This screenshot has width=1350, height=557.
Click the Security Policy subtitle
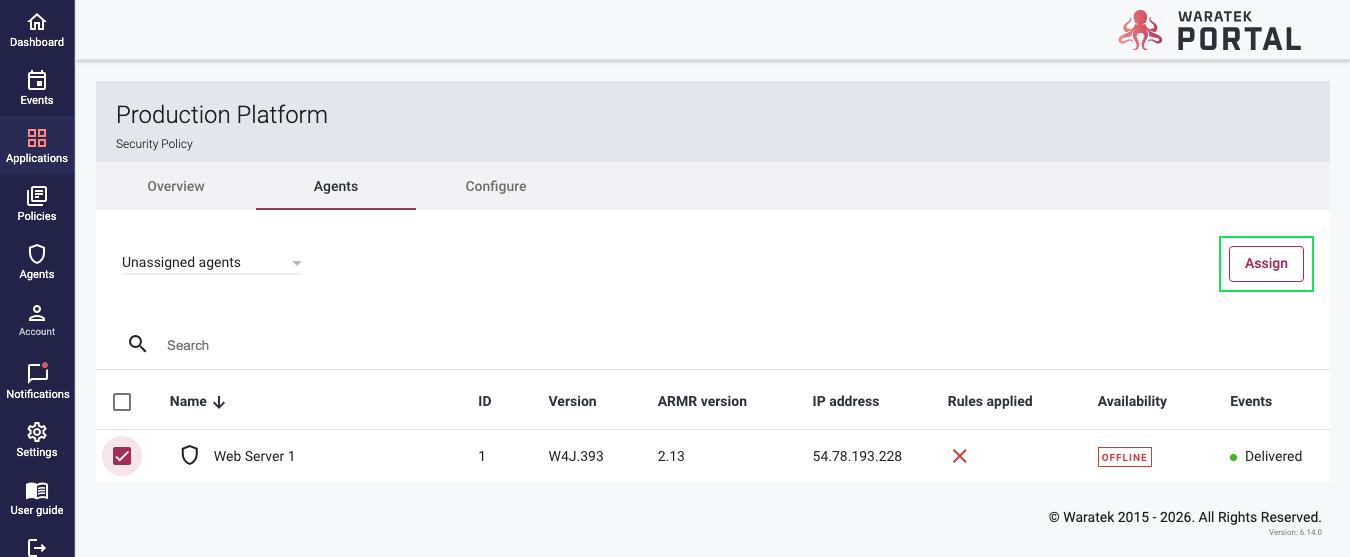[x=154, y=144]
